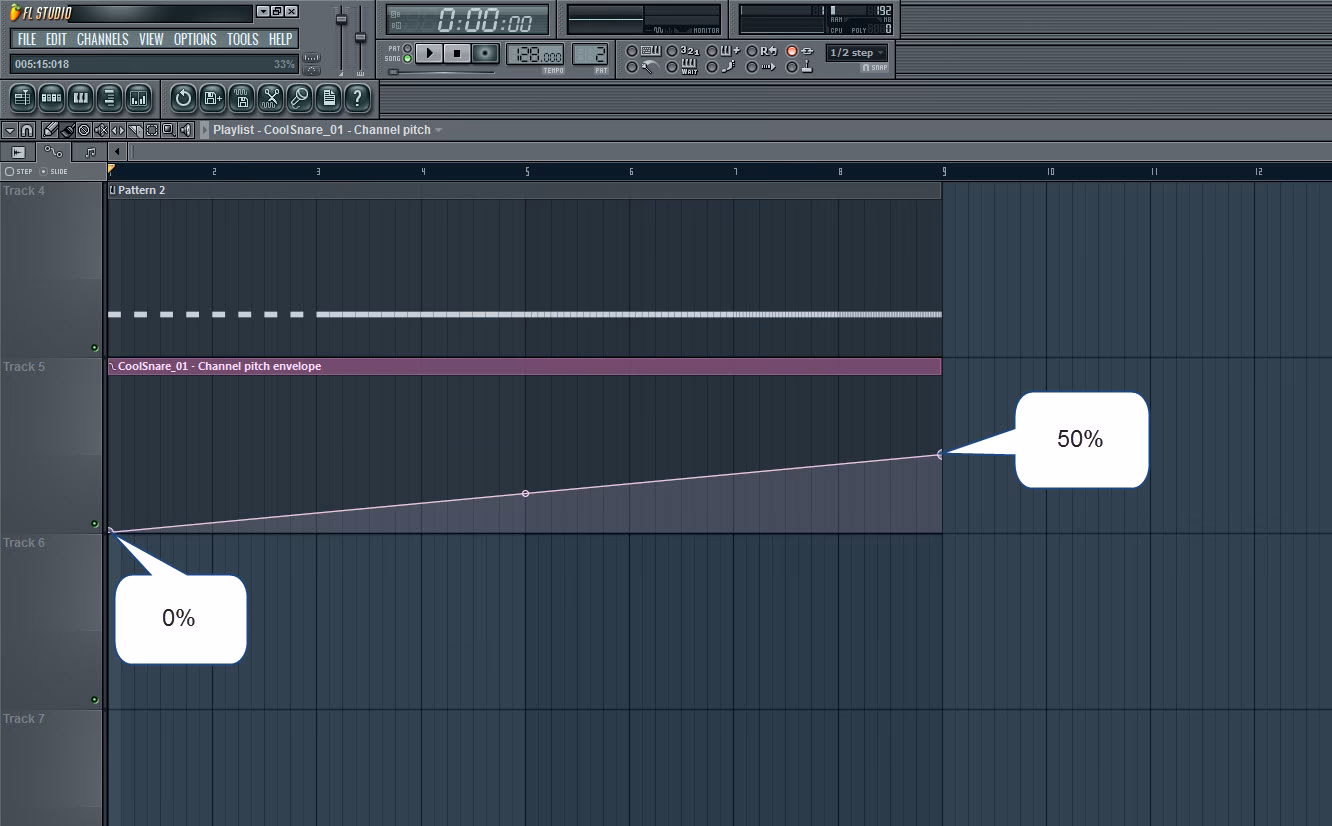The image size is (1332, 826).
Task: Open the Step sequencer view
Action: tap(51, 98)
